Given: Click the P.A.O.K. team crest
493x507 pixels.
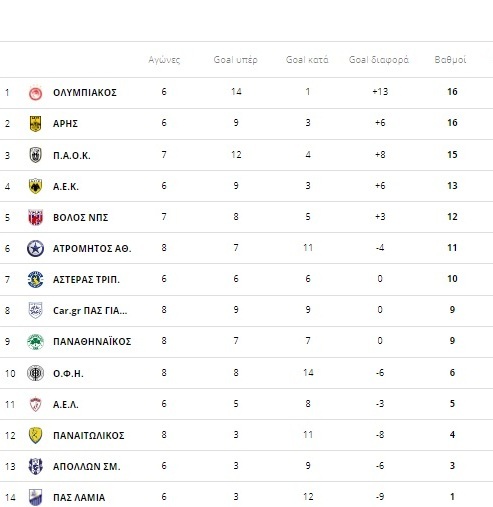Looking at the screenshot, I should (35, 155).
